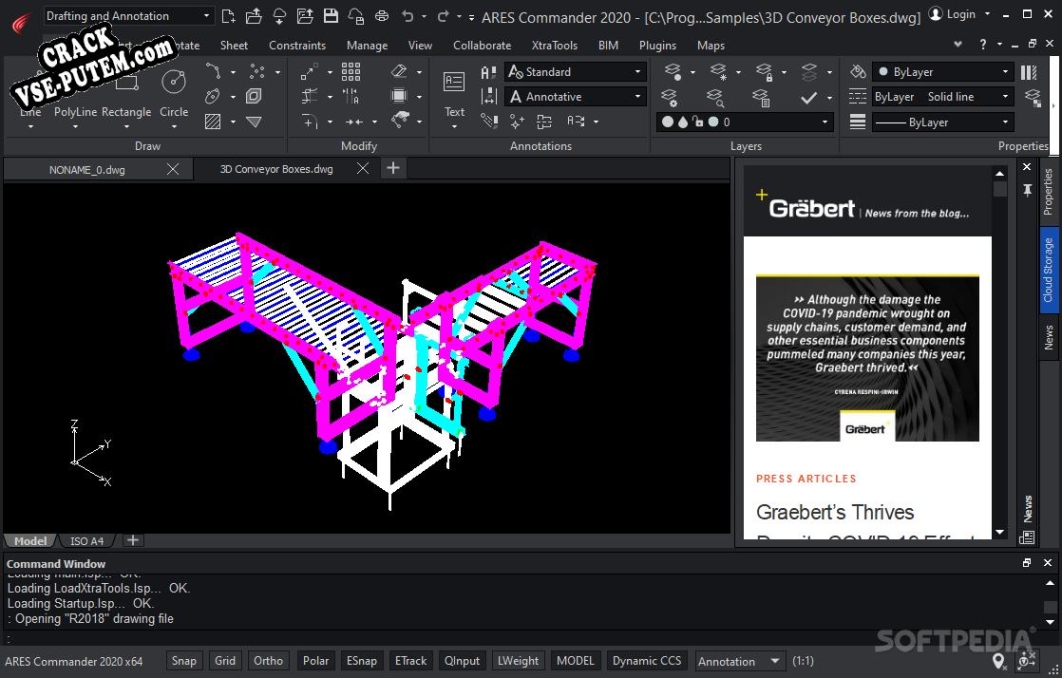Open the Help question mark icon
The image size is (1062, 678).
click(x=983, y=45)
